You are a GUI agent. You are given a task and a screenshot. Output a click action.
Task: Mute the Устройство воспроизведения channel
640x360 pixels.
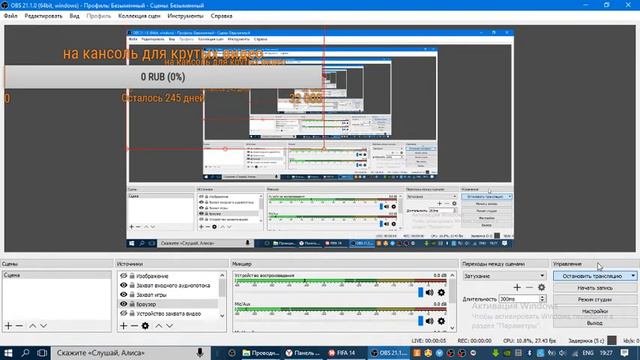(429, 292)
